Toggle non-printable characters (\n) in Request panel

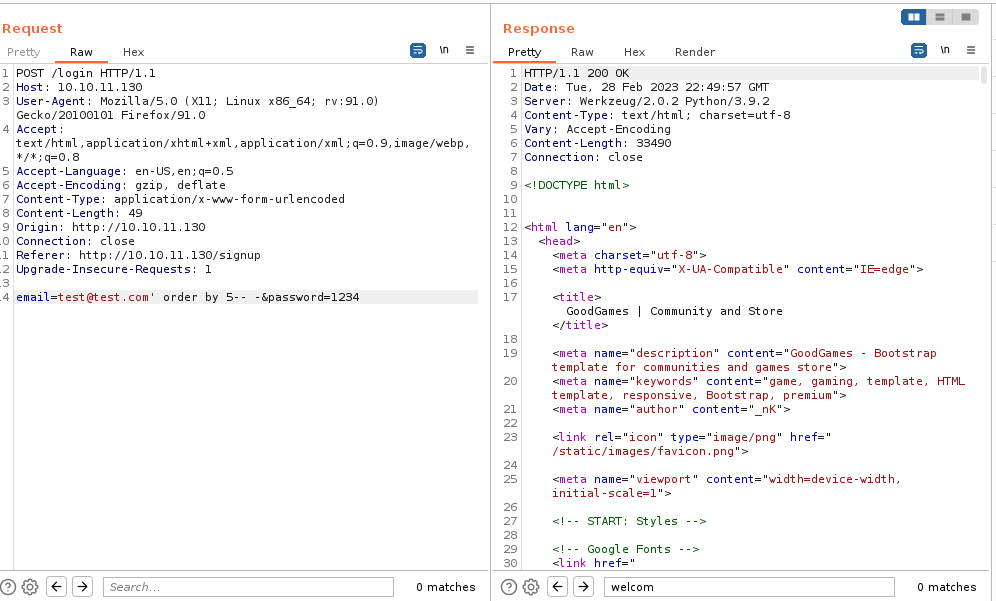pyautogui.click(x=444, y=50)
